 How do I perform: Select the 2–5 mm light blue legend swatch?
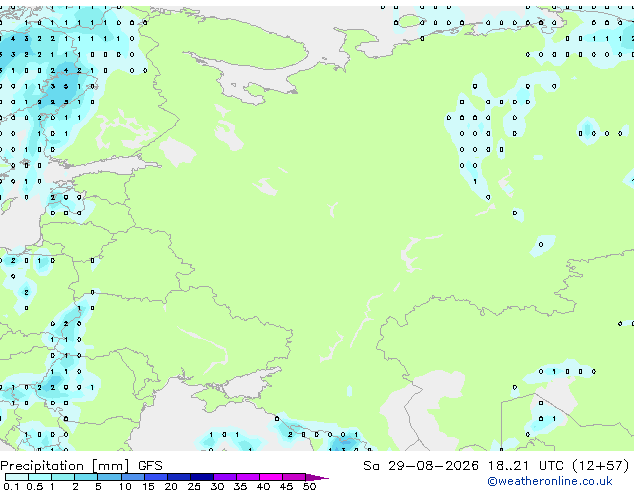tap(86, 477)
